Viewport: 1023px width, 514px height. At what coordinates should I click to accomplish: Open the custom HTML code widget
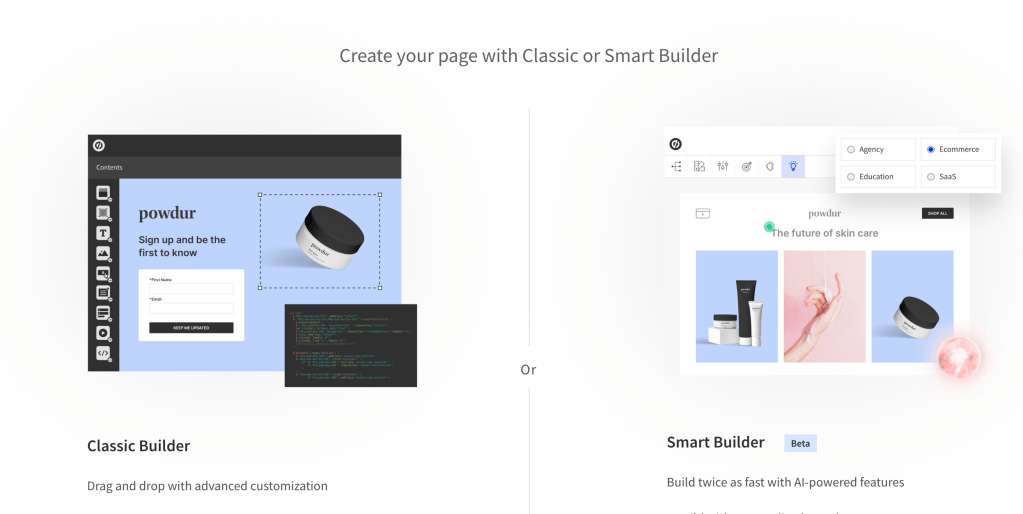click(x=103, y=353)
